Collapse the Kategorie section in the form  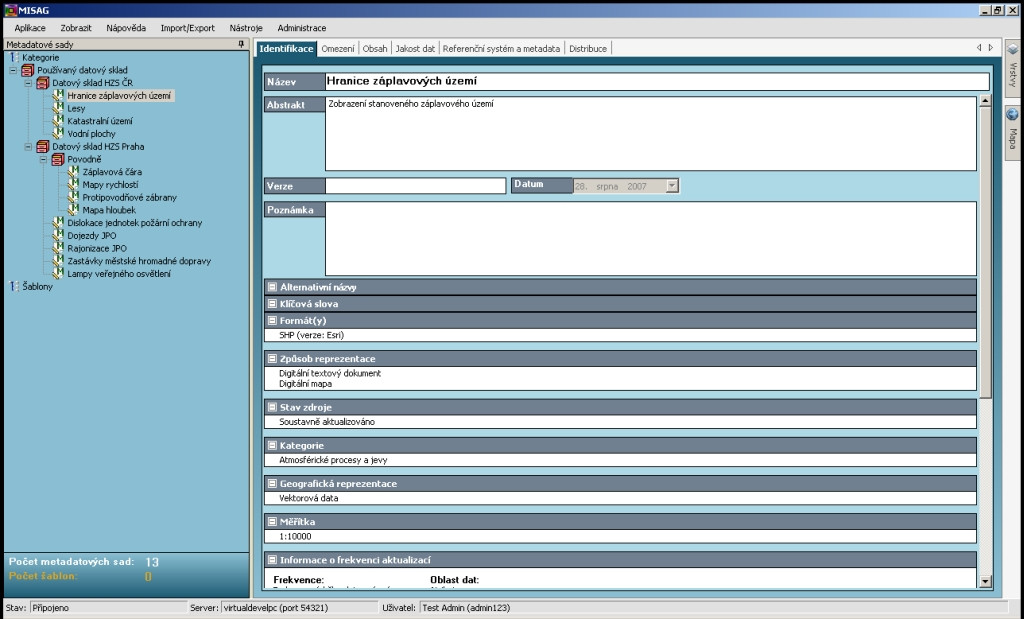point(272,445)
